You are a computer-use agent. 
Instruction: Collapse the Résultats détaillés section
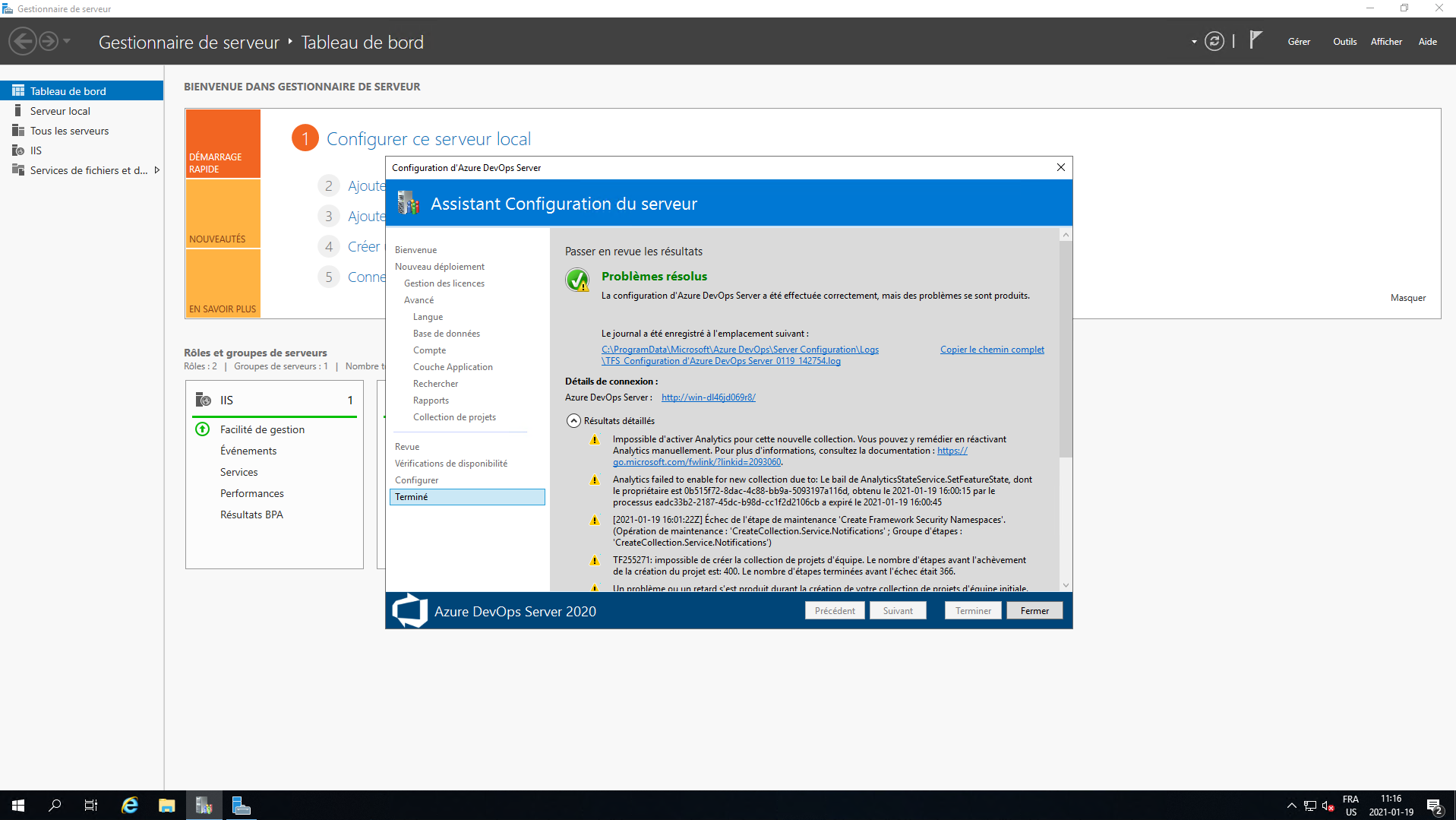click(573, 421)
